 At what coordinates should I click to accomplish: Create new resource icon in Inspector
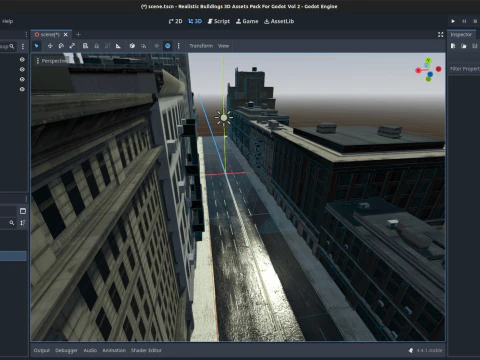coord(453,46)
